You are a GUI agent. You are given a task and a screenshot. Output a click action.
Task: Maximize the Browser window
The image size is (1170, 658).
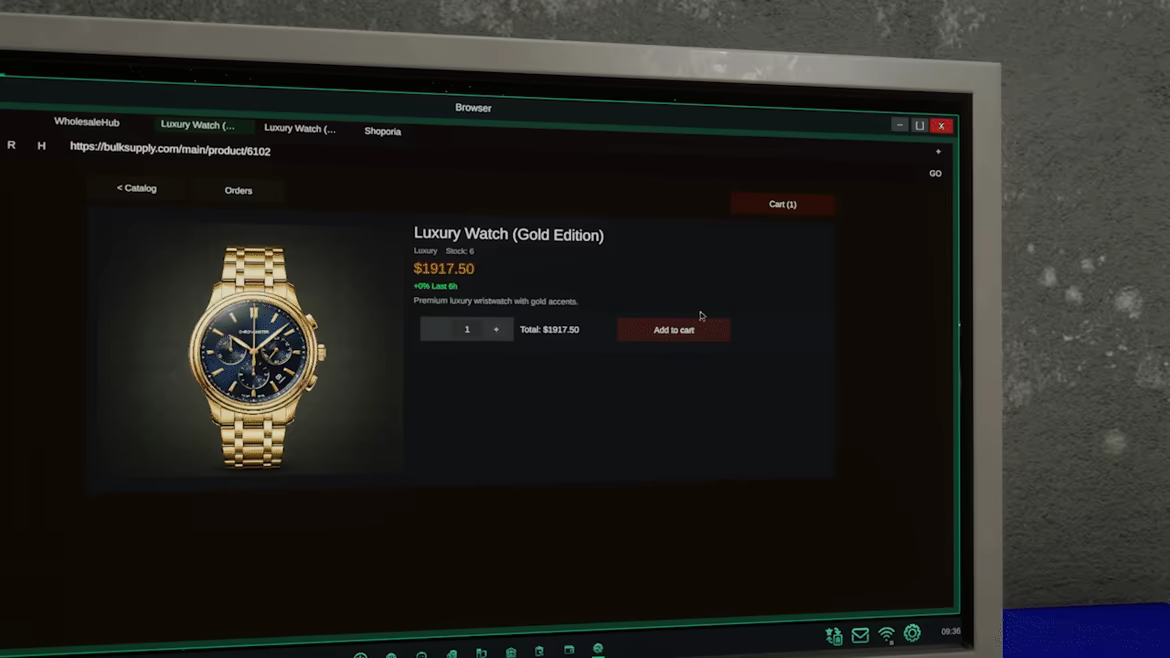920,125
